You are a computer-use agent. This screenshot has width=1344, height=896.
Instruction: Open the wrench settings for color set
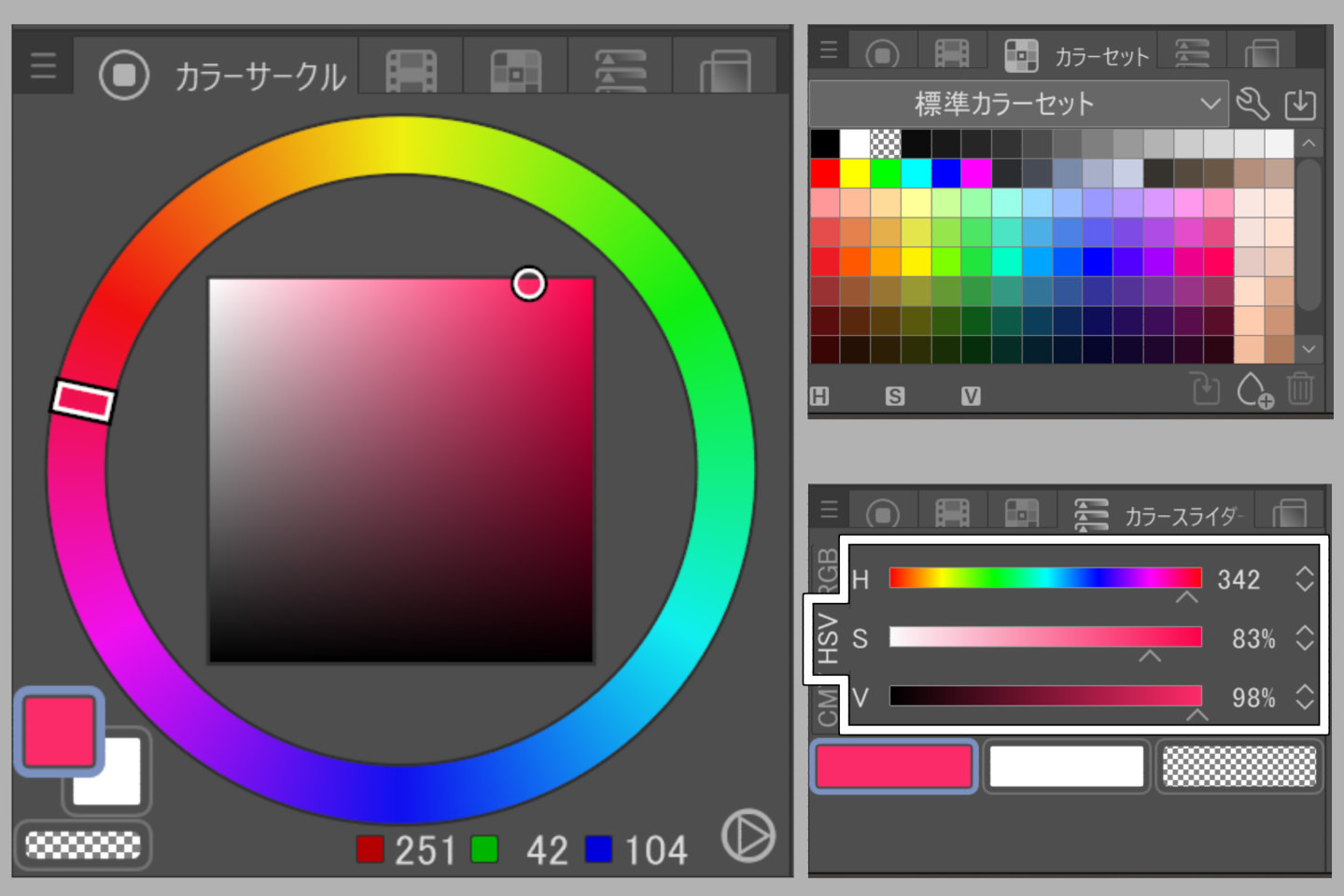1253,104
